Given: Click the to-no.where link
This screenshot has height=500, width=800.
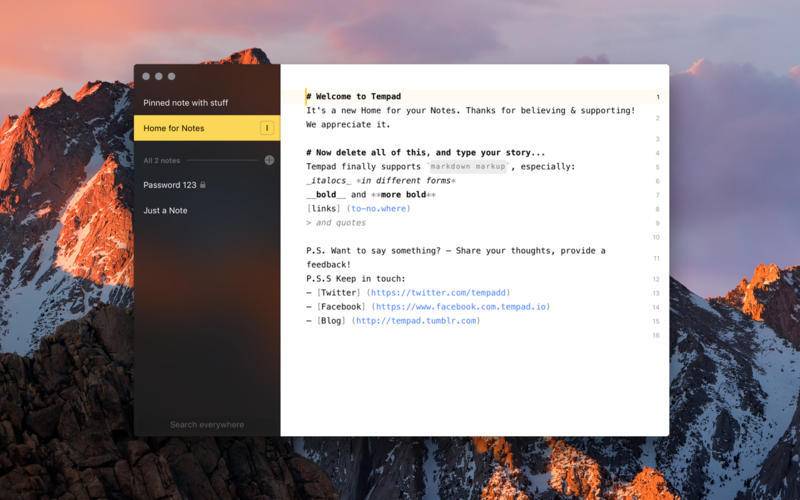Looking at the screenshot, I should (379, 208).
